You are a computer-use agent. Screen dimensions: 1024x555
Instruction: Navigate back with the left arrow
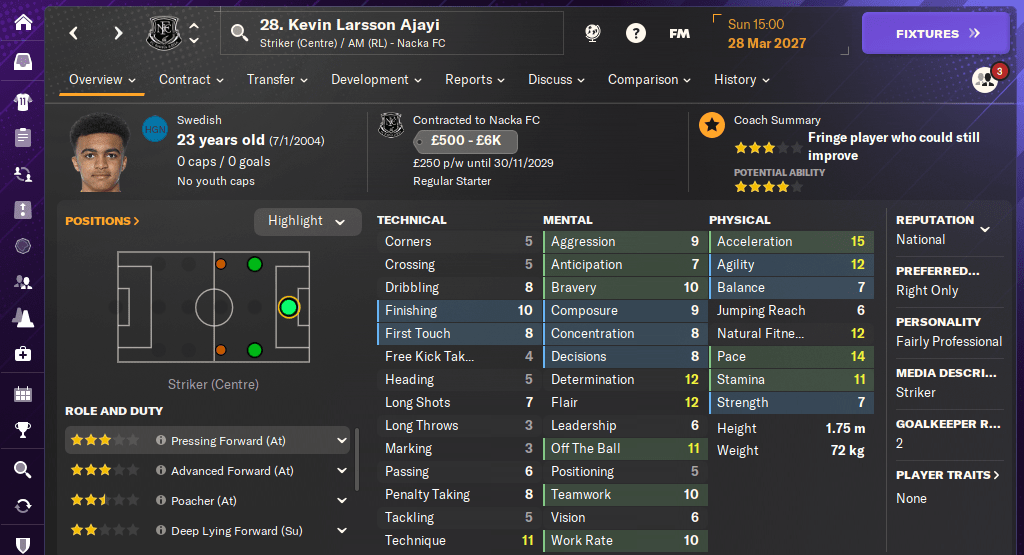point(74,33)
